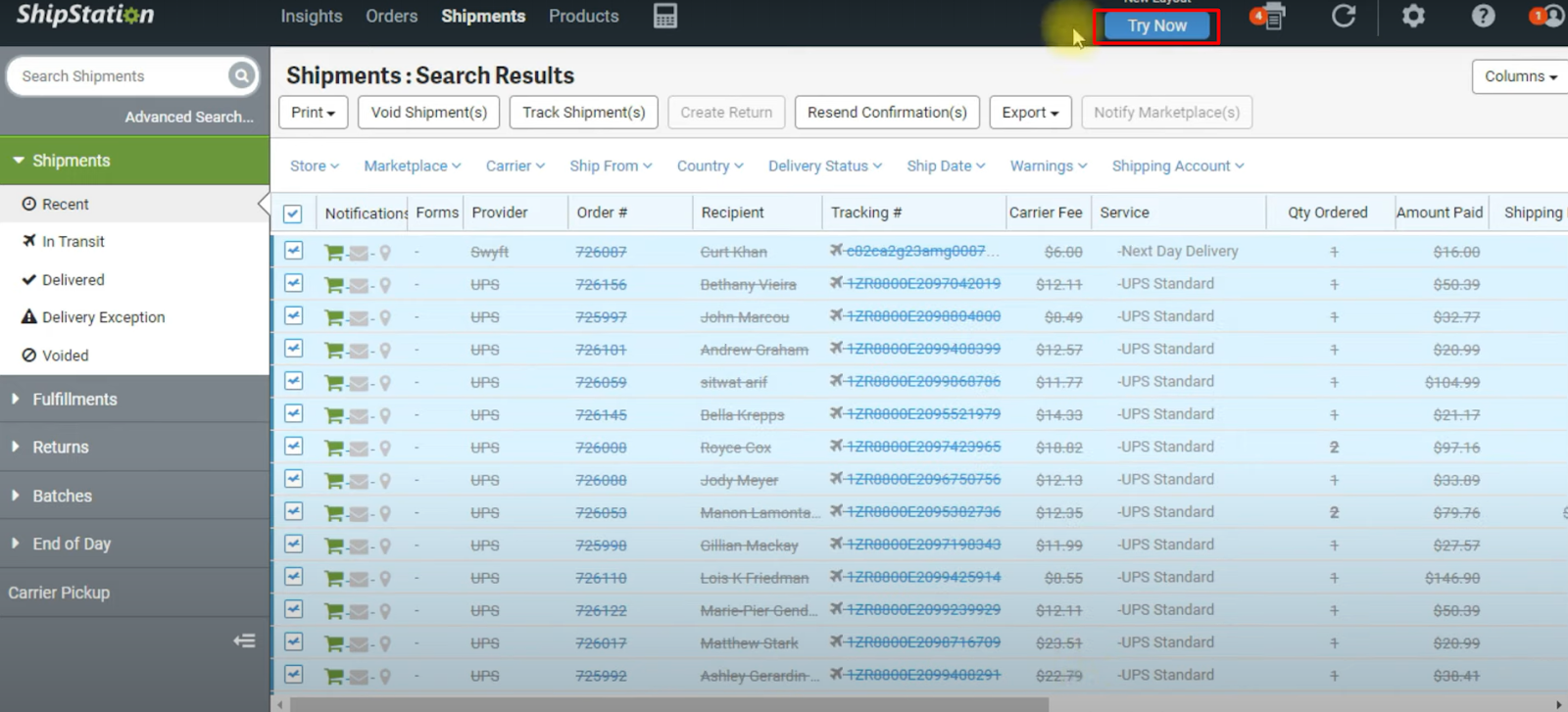Click the envelope icon for order 726110

[359, 580]
